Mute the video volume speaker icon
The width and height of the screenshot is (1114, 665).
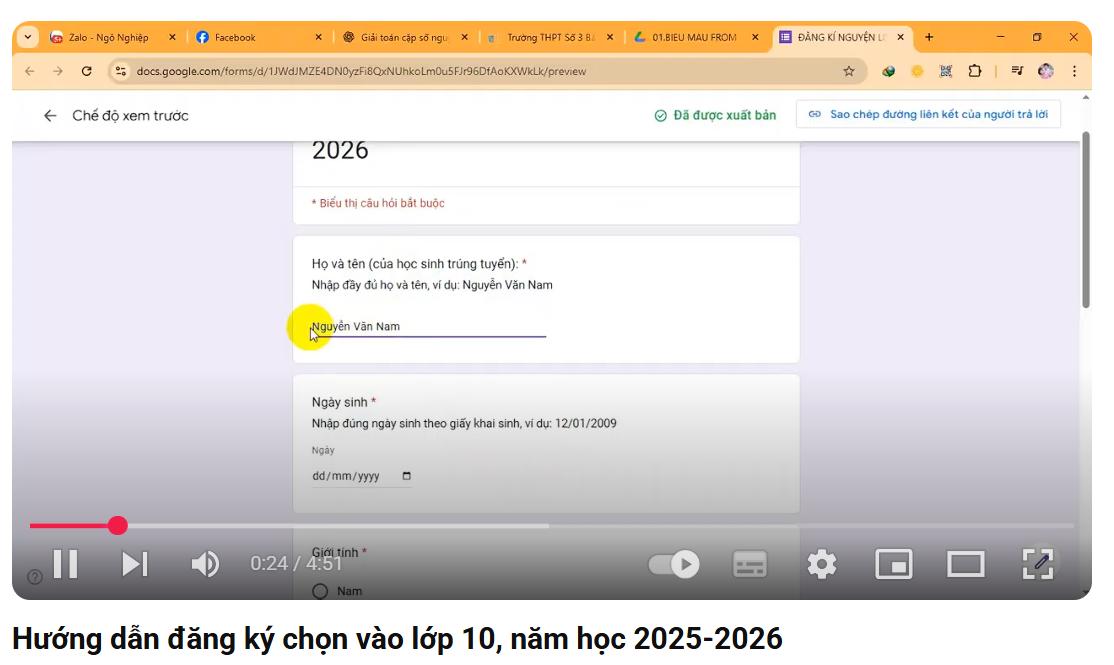(205, 564)
